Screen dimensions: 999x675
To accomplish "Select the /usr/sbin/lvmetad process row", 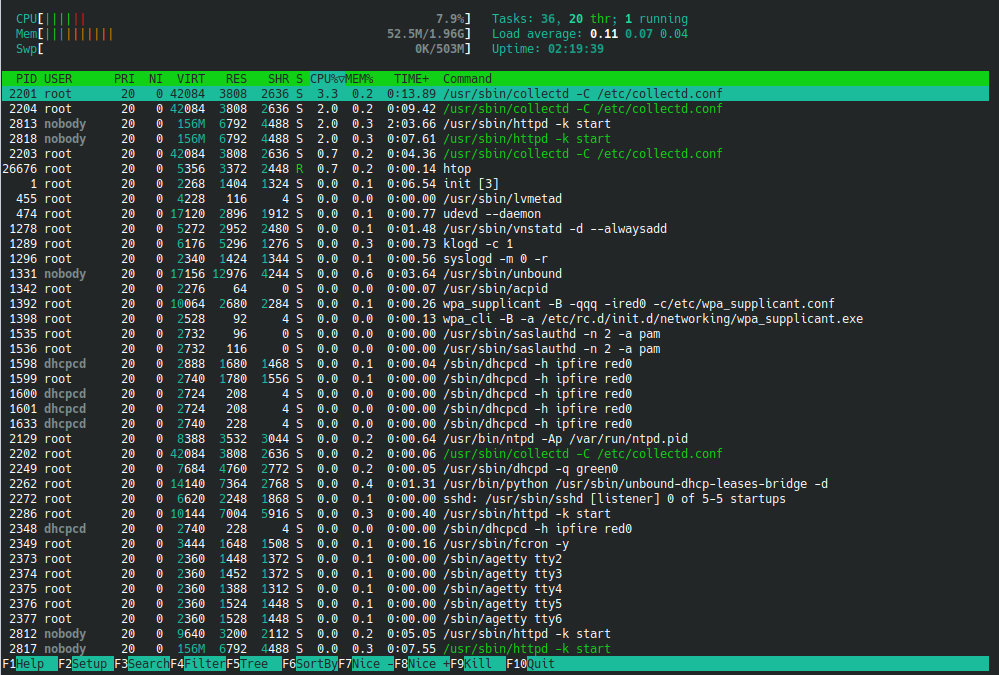I will pyautogui.click(x=495, y=198).
